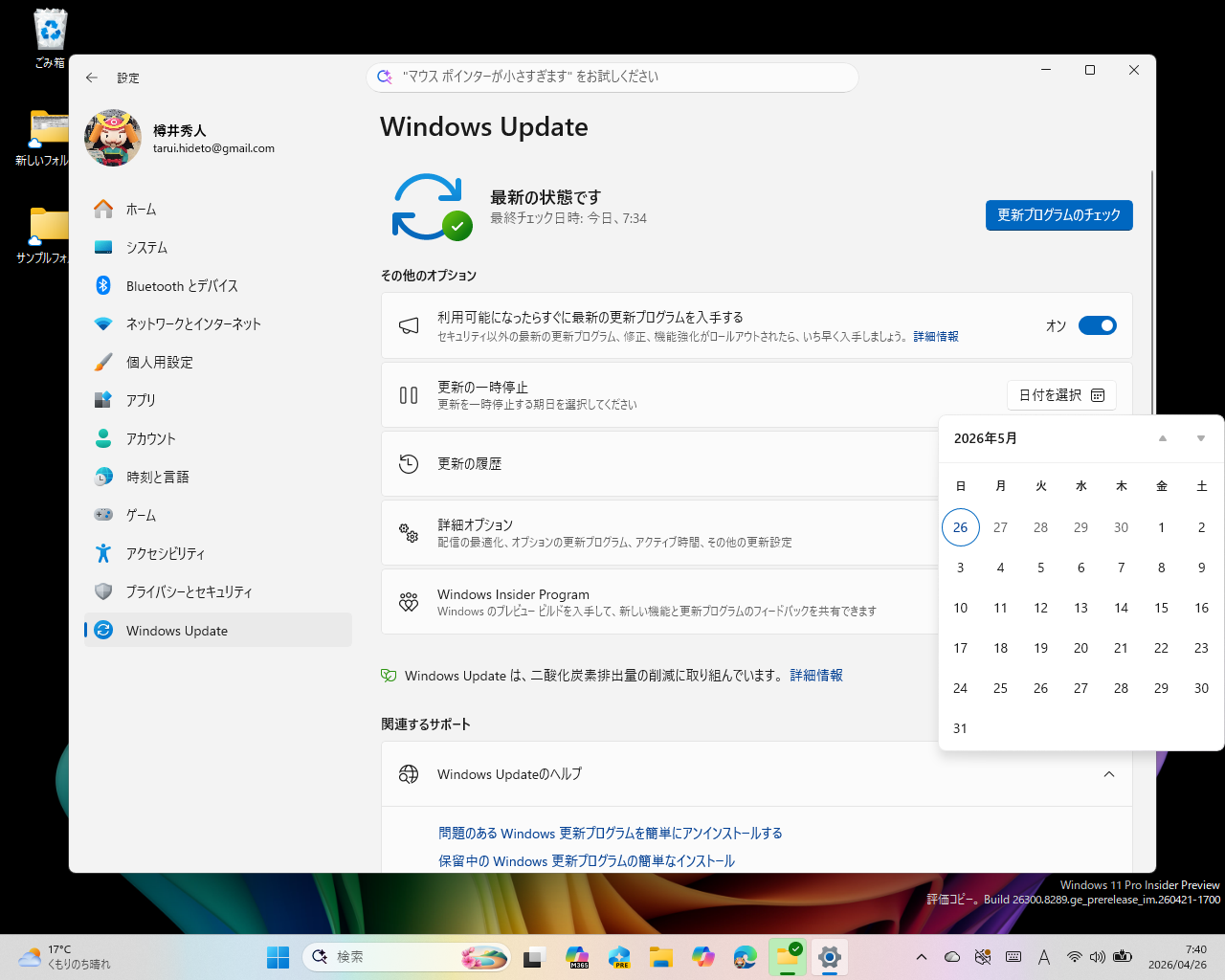1225x980 pixels.
Task: Open Task View from the taskbar
Action: click(x=534, y=957)
